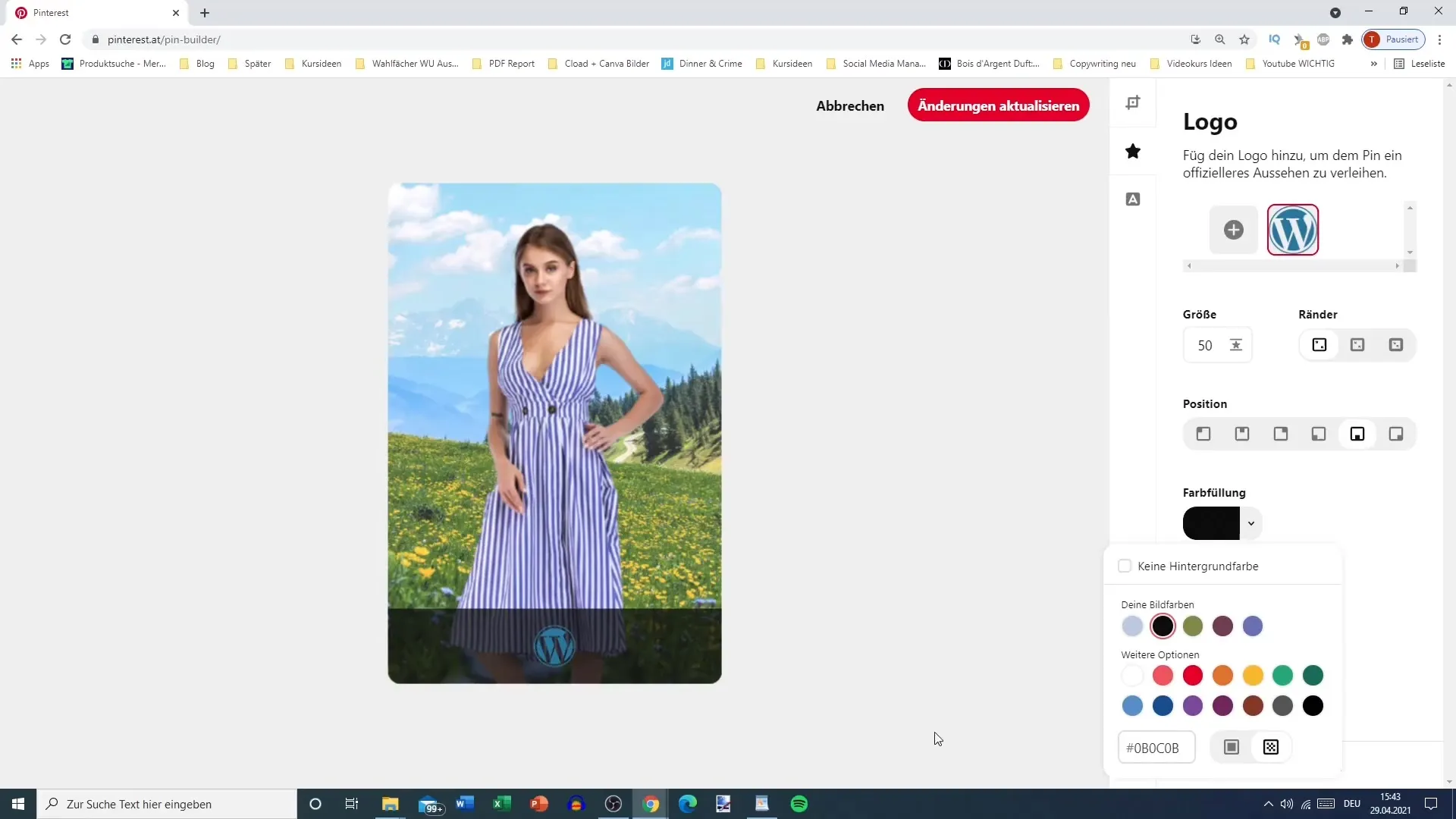Open the Blog bookmark folder
This screenshot has height=819, width=1456.
(x=197, y=64)
